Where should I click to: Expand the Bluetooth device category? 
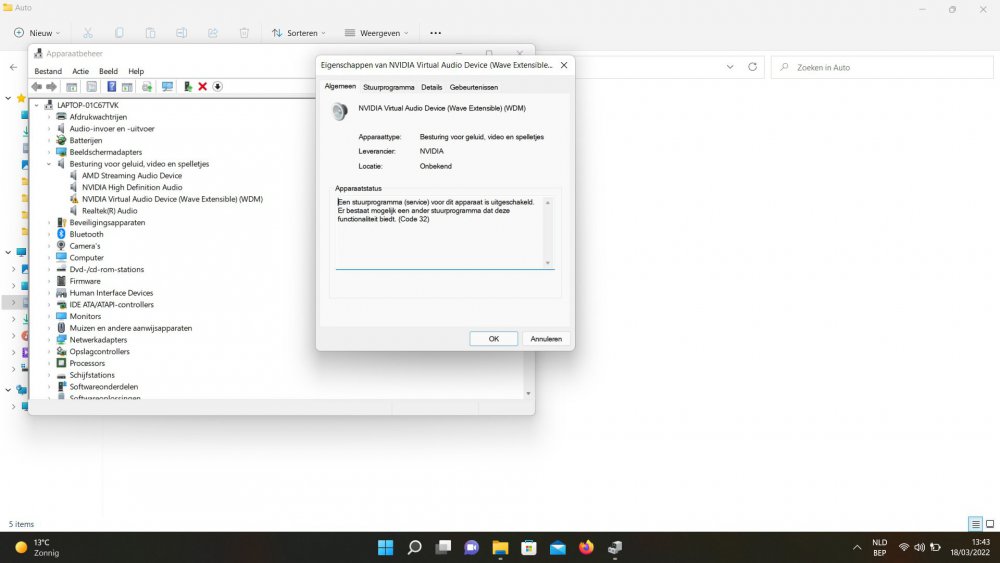49,234
